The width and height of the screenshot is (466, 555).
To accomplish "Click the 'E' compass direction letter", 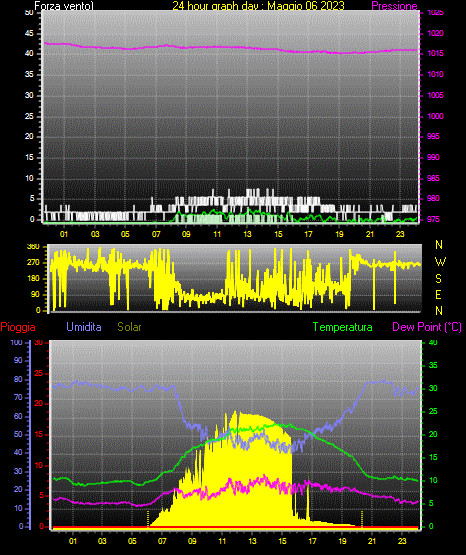I will 438,294.
